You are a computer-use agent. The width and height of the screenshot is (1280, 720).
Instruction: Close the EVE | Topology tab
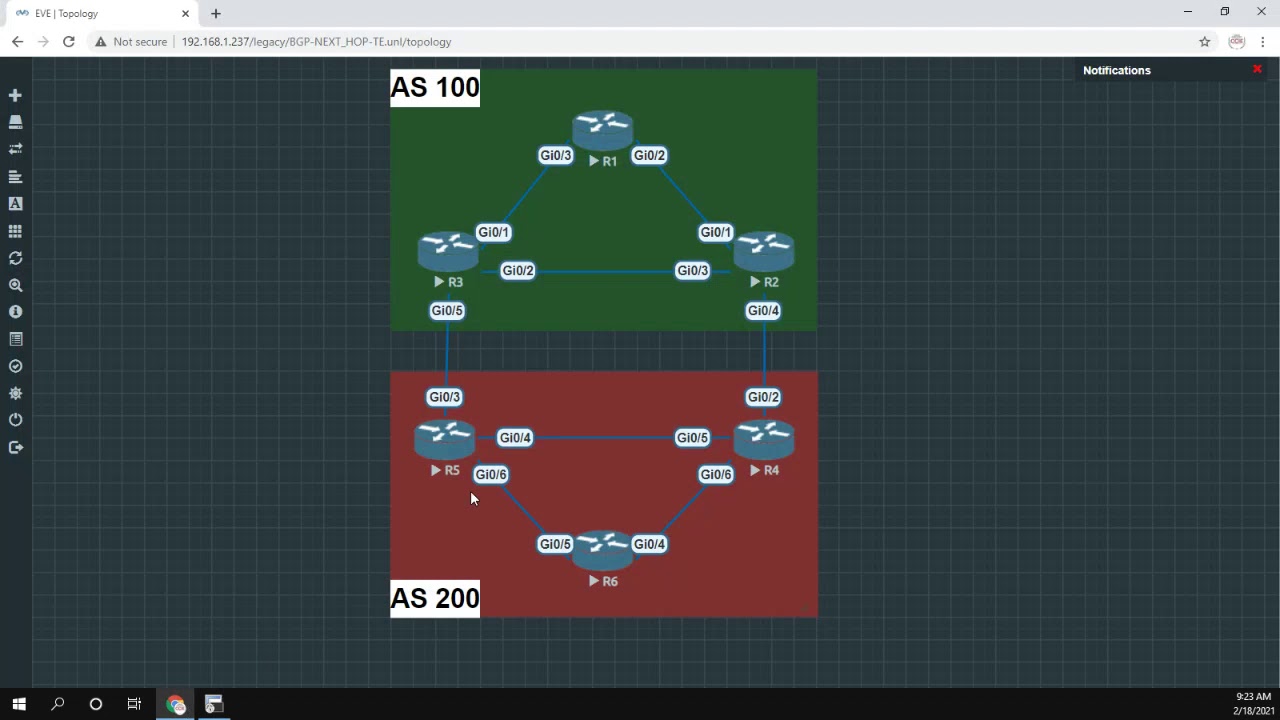[x=185, y=14]
